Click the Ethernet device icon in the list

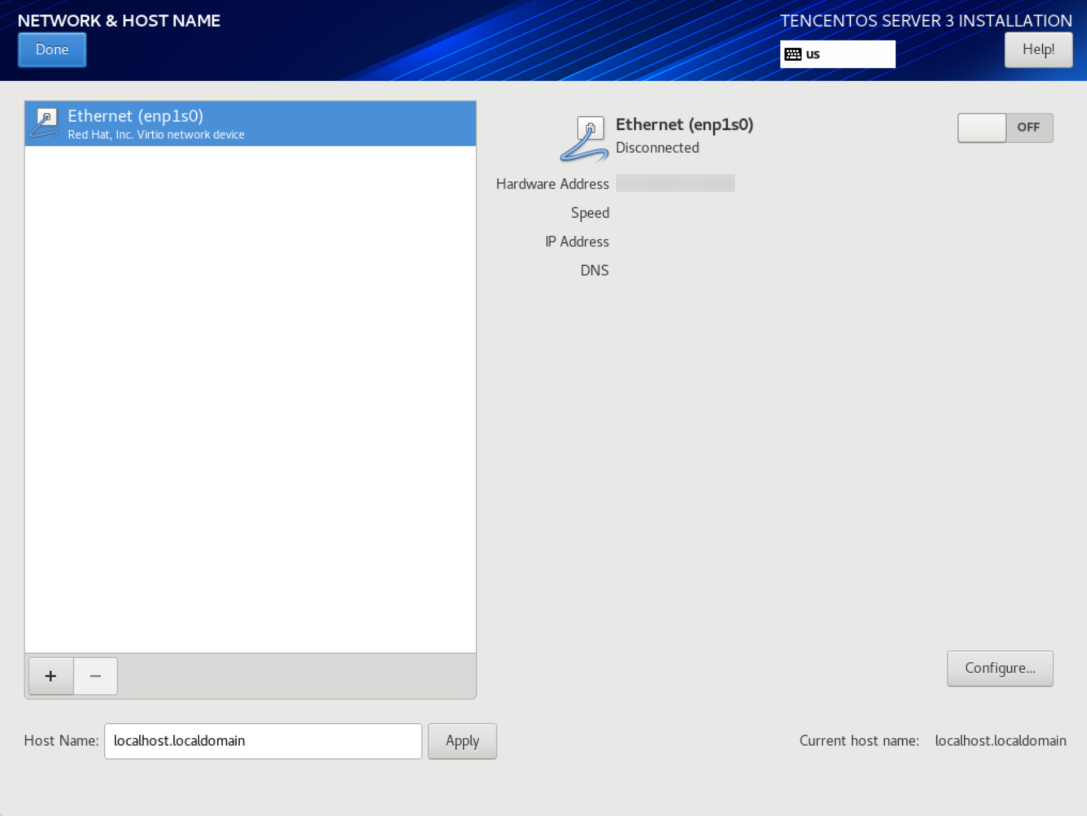point(45,123)
